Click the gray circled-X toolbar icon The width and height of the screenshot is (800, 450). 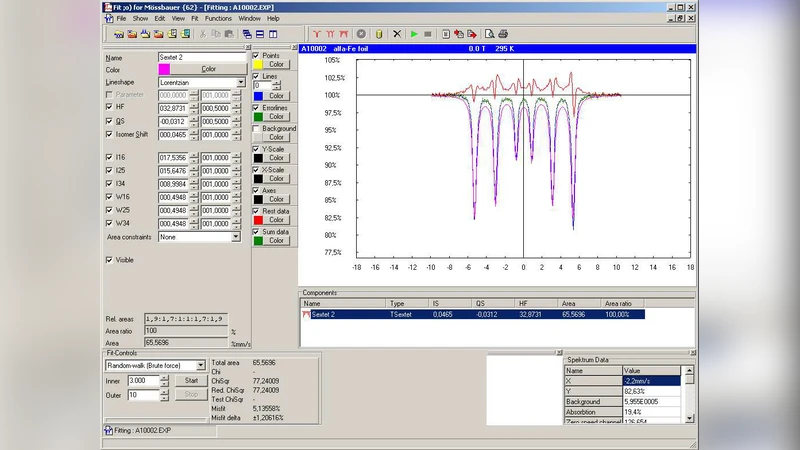[361, 33]
